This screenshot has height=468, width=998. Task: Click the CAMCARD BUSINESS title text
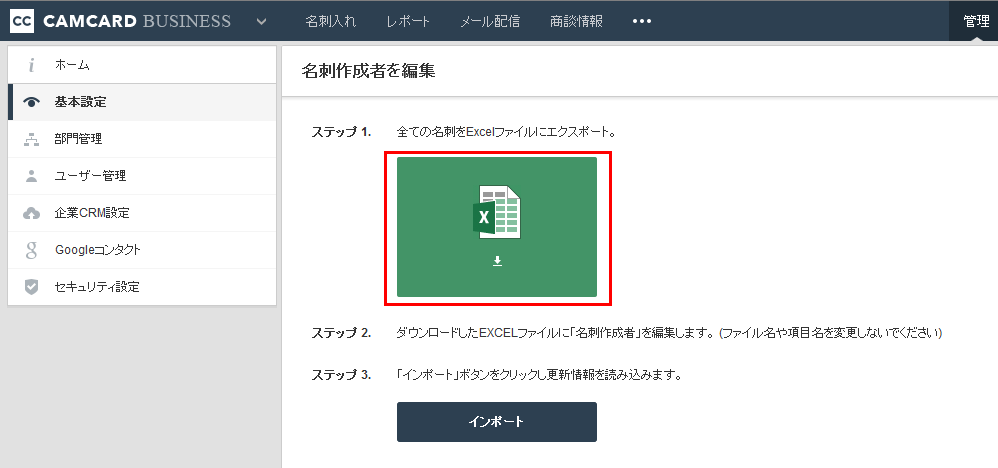coord(137,21)
